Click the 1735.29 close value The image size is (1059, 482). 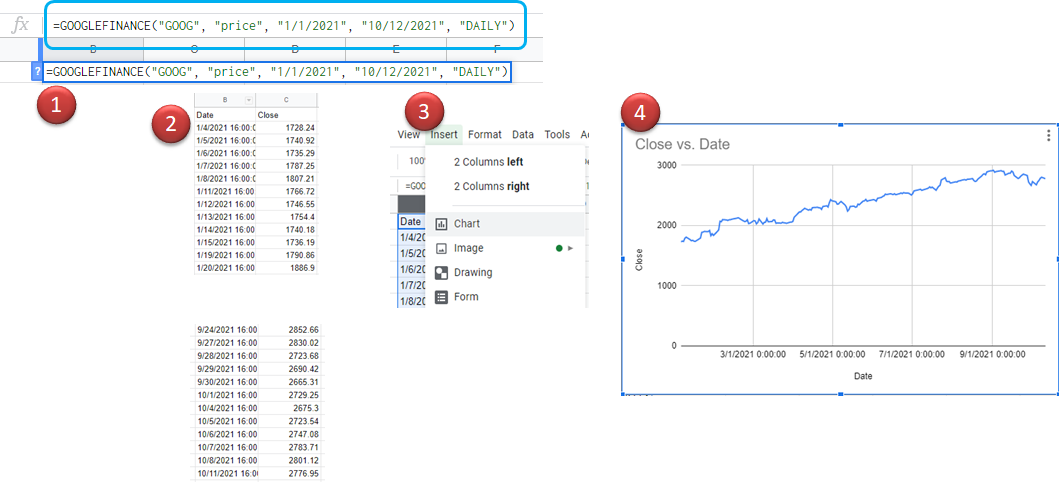(301, 153)
